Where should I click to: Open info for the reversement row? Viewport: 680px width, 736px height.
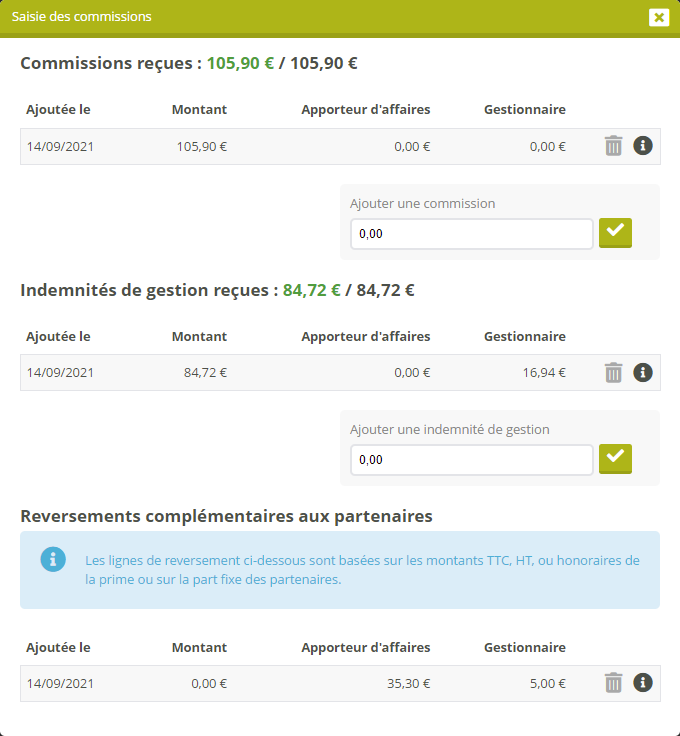643,683
